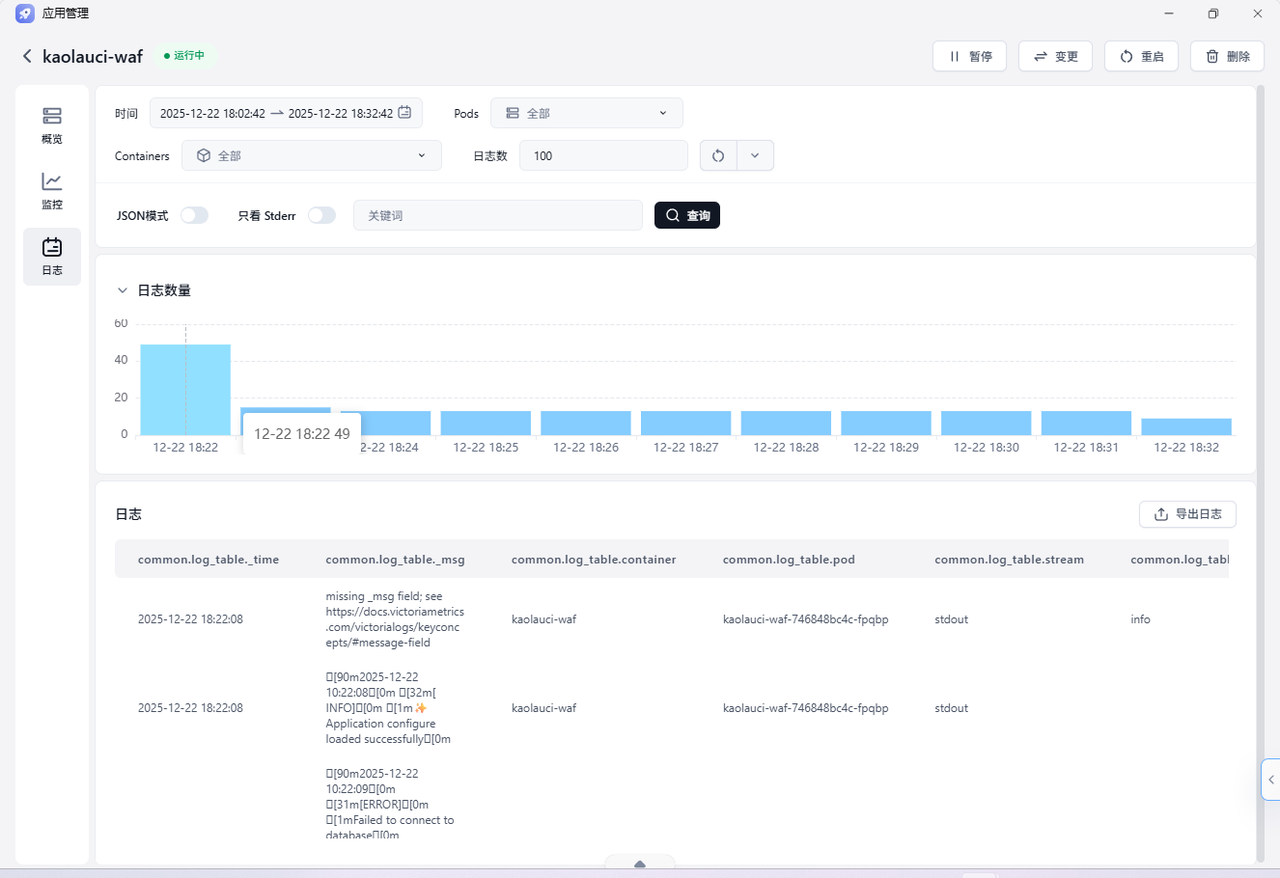
Task: Click common.log_table.stream column header
Action: coord(1009,560)
